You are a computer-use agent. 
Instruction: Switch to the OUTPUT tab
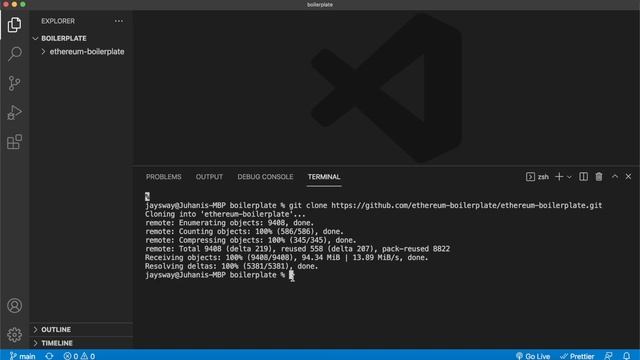coord(209,177)
